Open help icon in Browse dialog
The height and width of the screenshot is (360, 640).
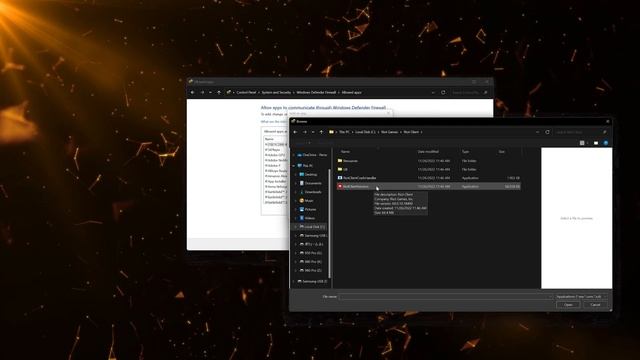coord(606,143)
